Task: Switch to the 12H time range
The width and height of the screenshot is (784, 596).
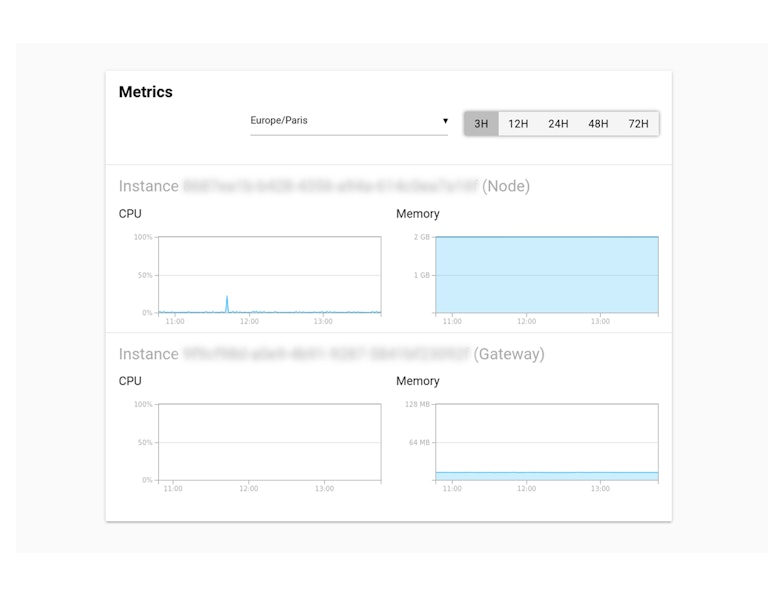Action: tap(518, 124)
